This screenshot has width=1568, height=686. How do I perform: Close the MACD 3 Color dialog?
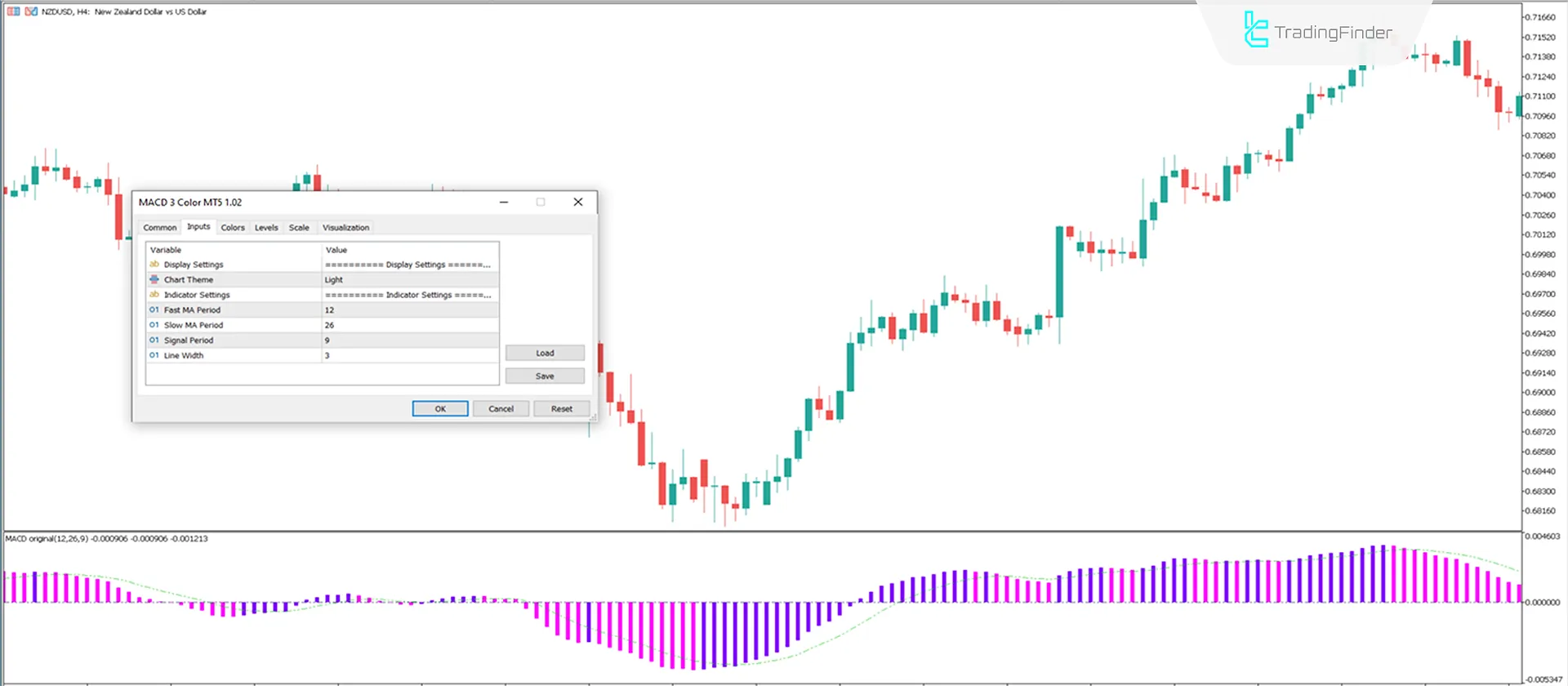pyautogui.click(x=578, y=203)
